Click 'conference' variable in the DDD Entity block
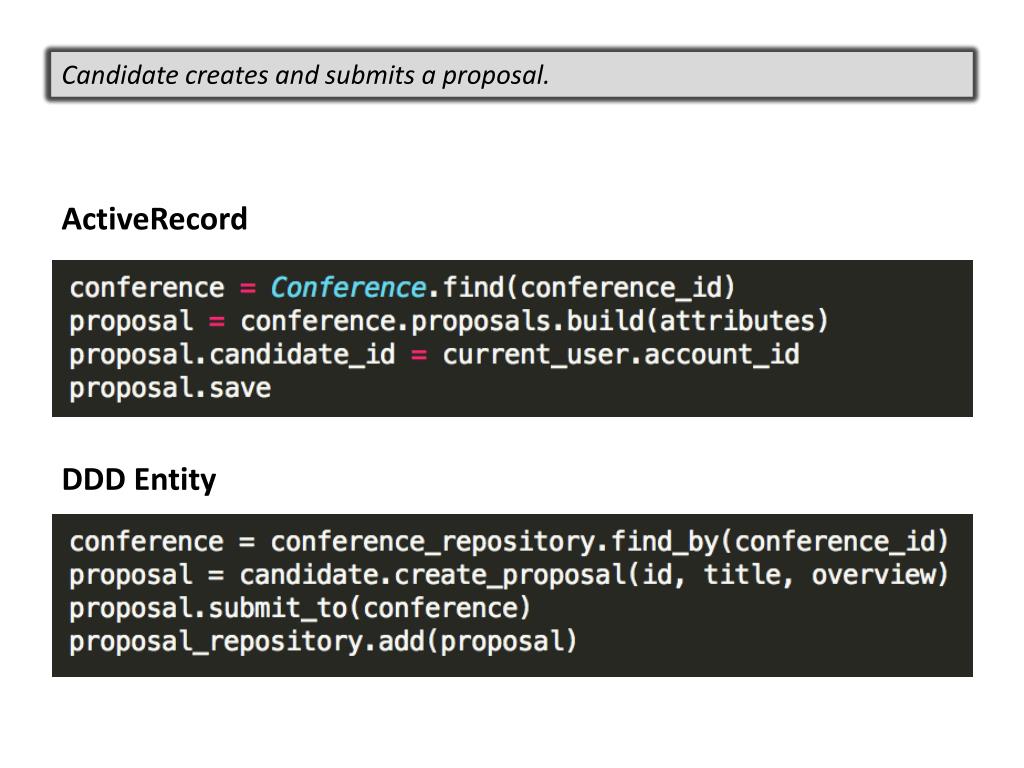 click(x=147, y=542)
